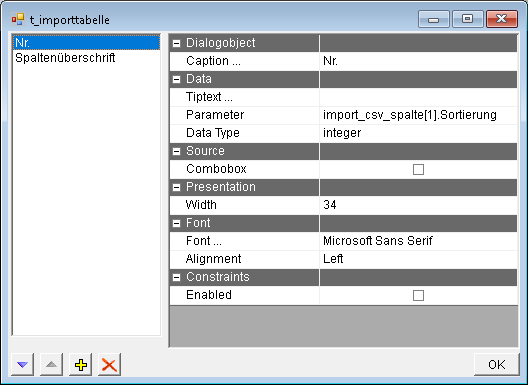Screen dimensions: 528x385
Task: Delete selected column with red X
Action: click(109, 364)
